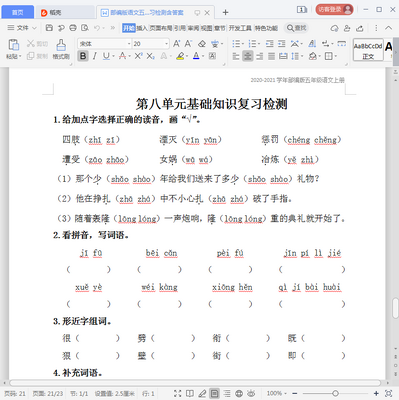Enable eye protection mode icon
This screenshot has width=399, height=400.
(x=251, y=394)
